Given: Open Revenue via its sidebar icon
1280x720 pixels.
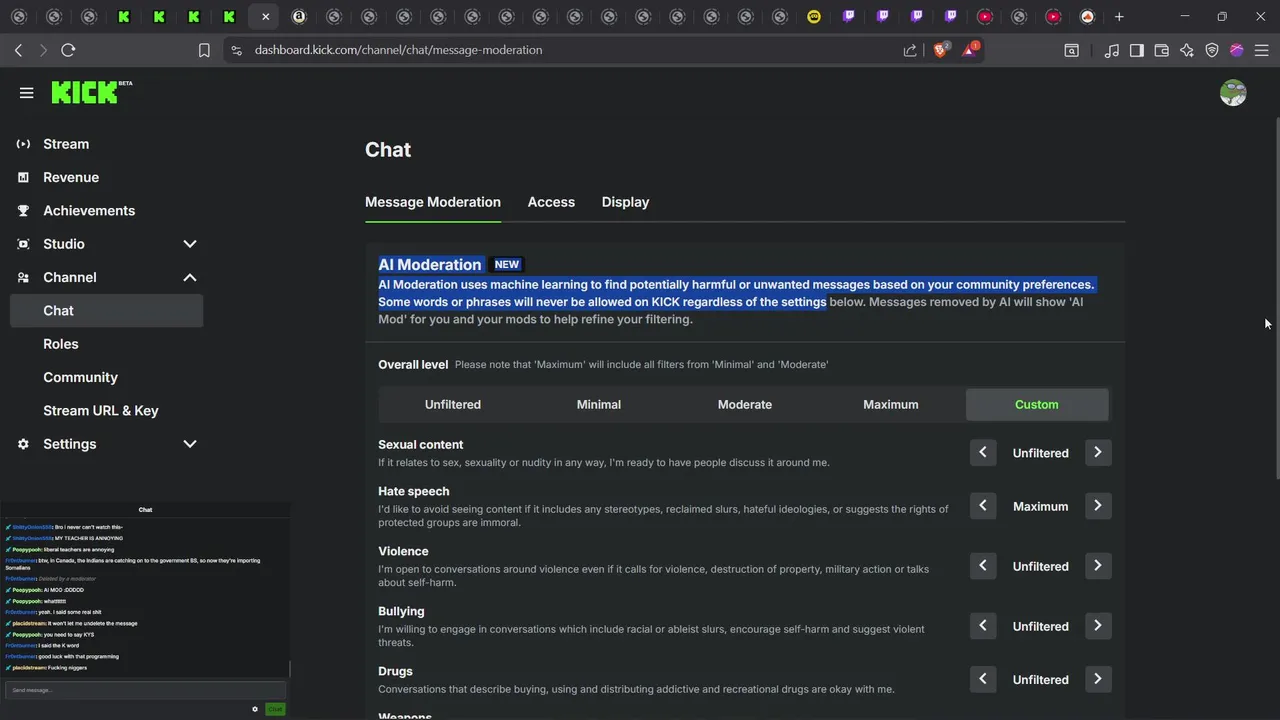Looking at the screenshot, I should coord(23,177).
